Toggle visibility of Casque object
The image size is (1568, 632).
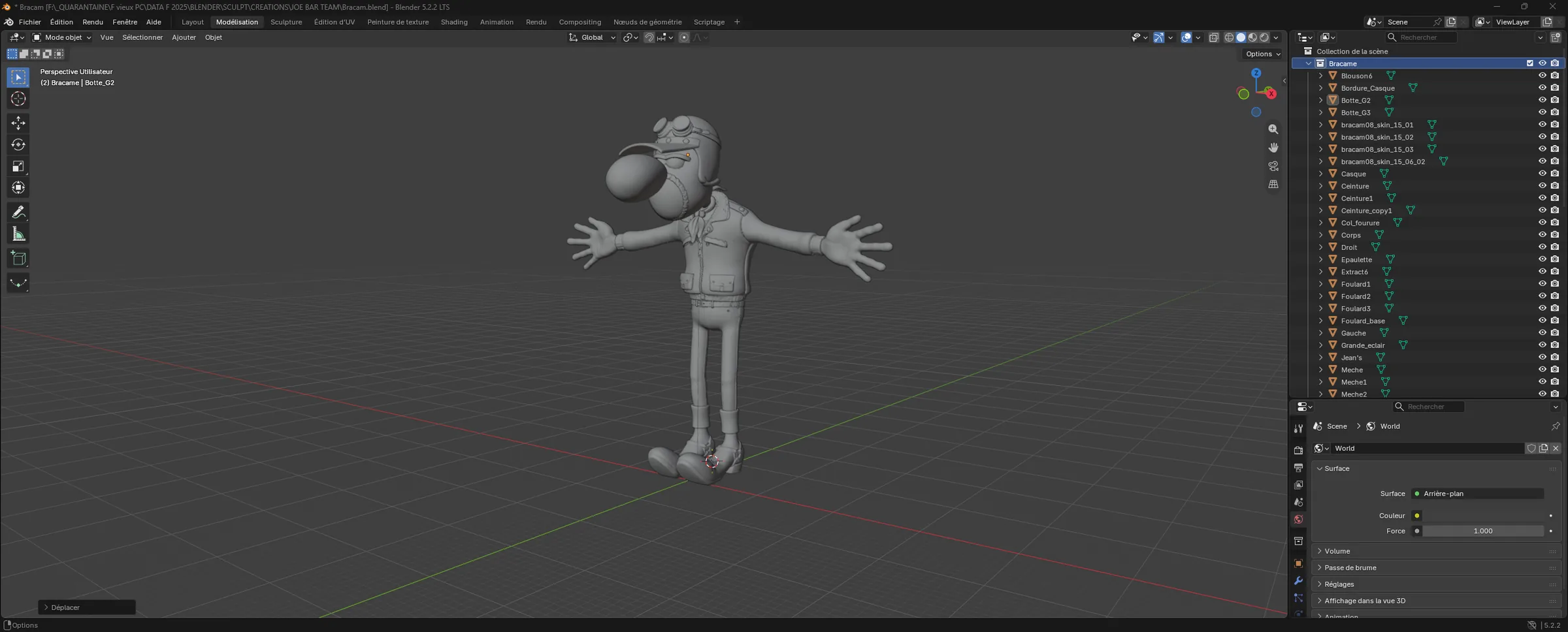tap(1542, 174)
